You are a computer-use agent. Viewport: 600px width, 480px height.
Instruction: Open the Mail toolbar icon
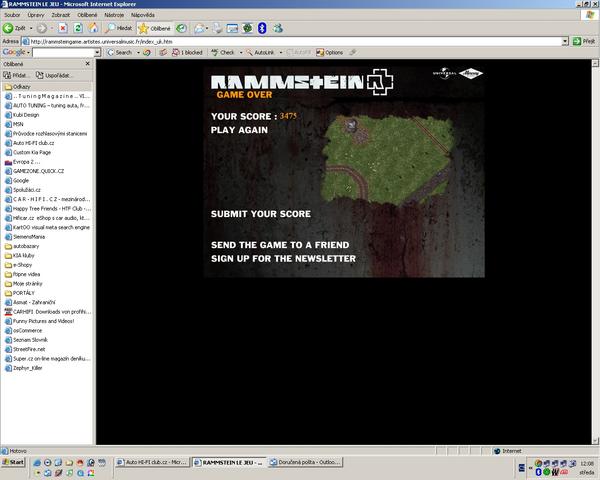[199, 28]
